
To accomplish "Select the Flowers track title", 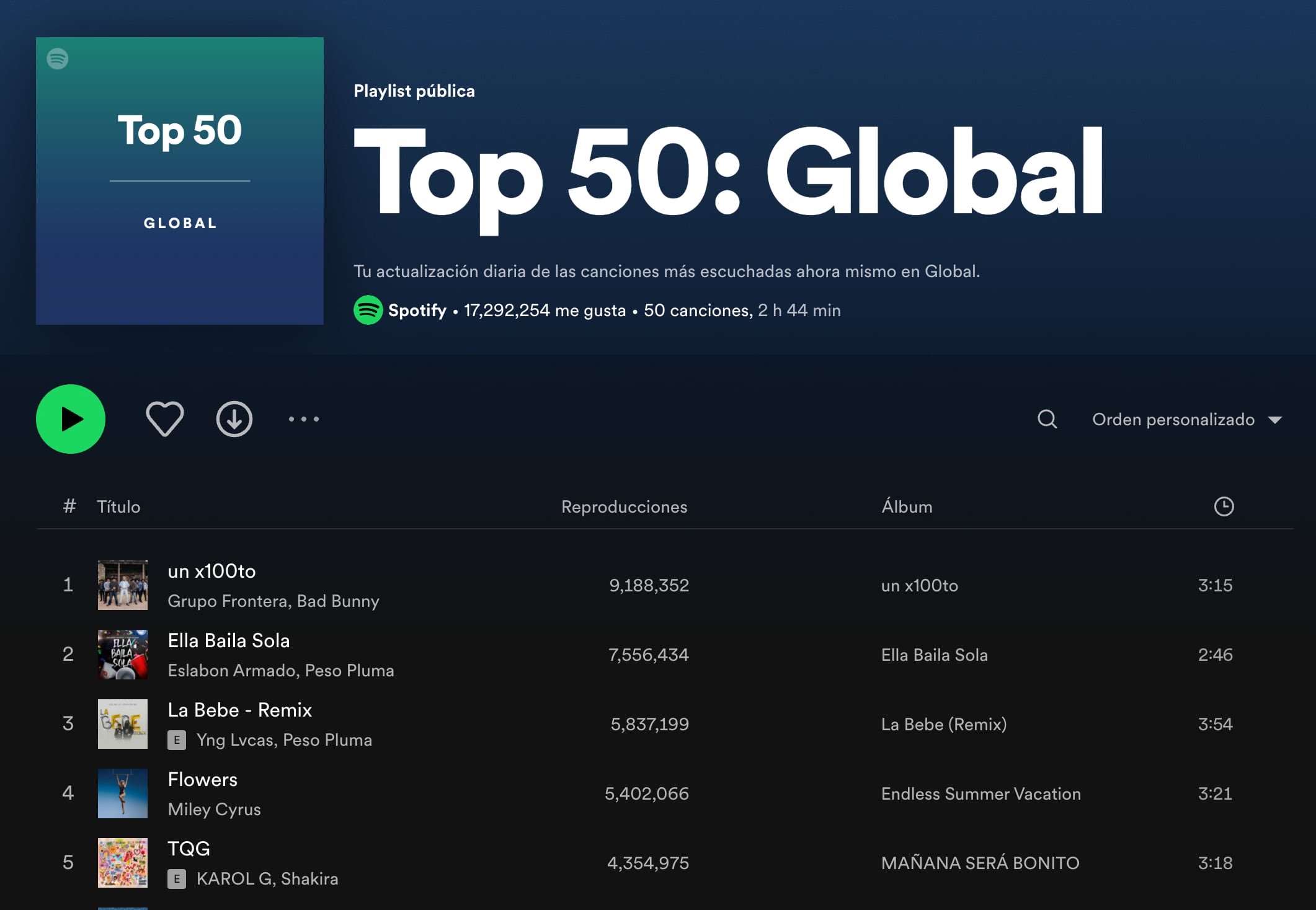I will [203, 779].
